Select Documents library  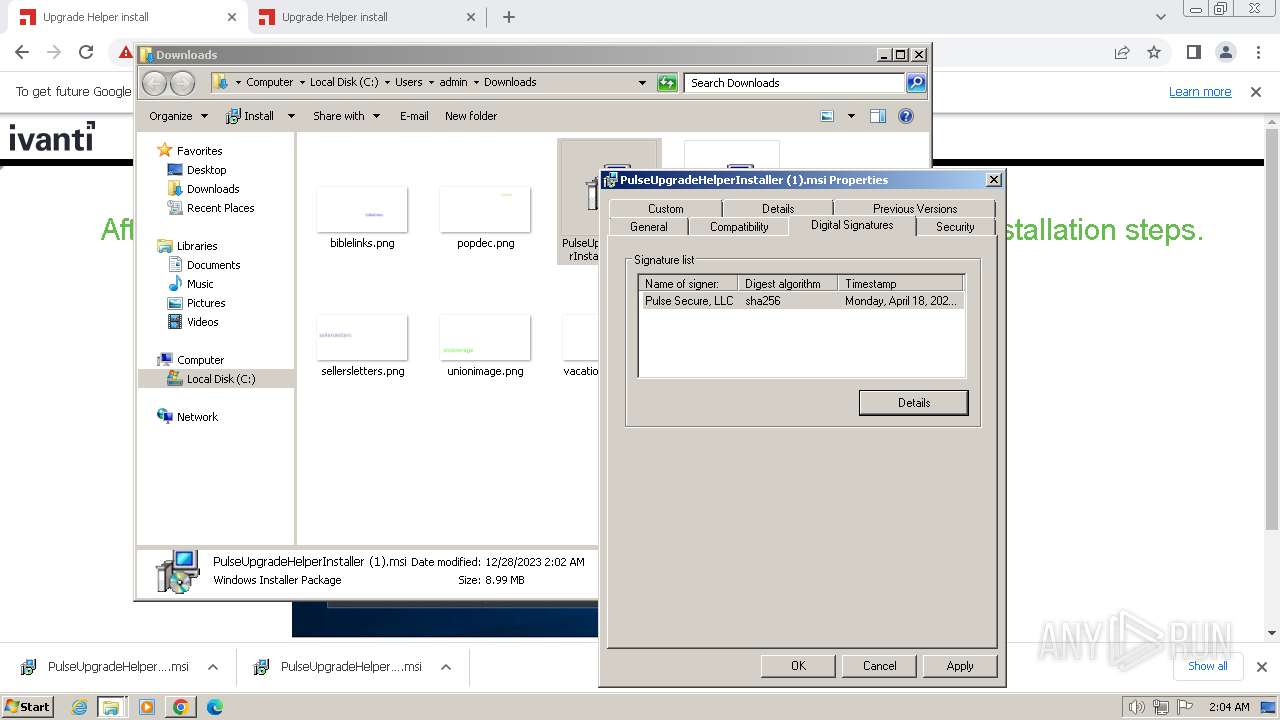click(213, 265)
